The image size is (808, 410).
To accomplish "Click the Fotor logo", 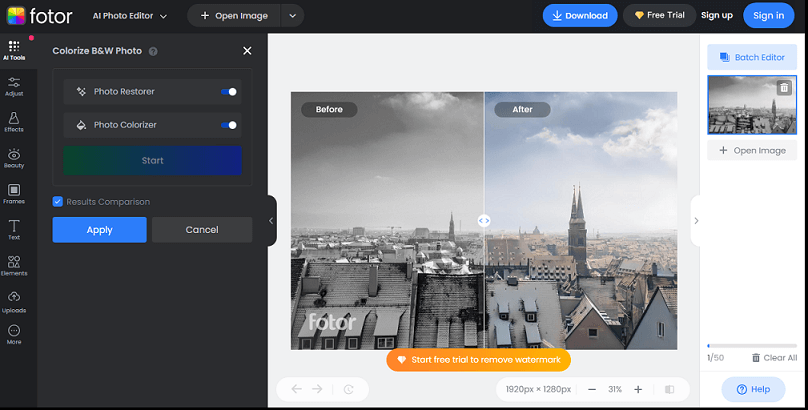I will [x=40, y=16].
